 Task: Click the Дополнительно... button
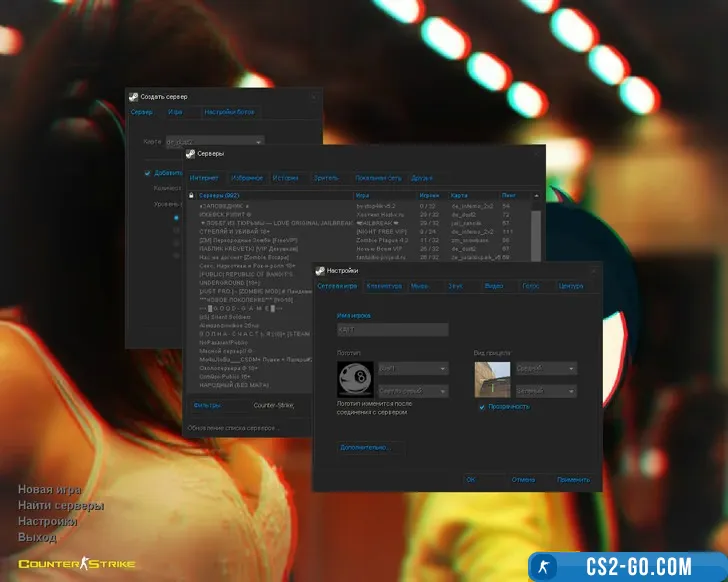click(365, 447)
